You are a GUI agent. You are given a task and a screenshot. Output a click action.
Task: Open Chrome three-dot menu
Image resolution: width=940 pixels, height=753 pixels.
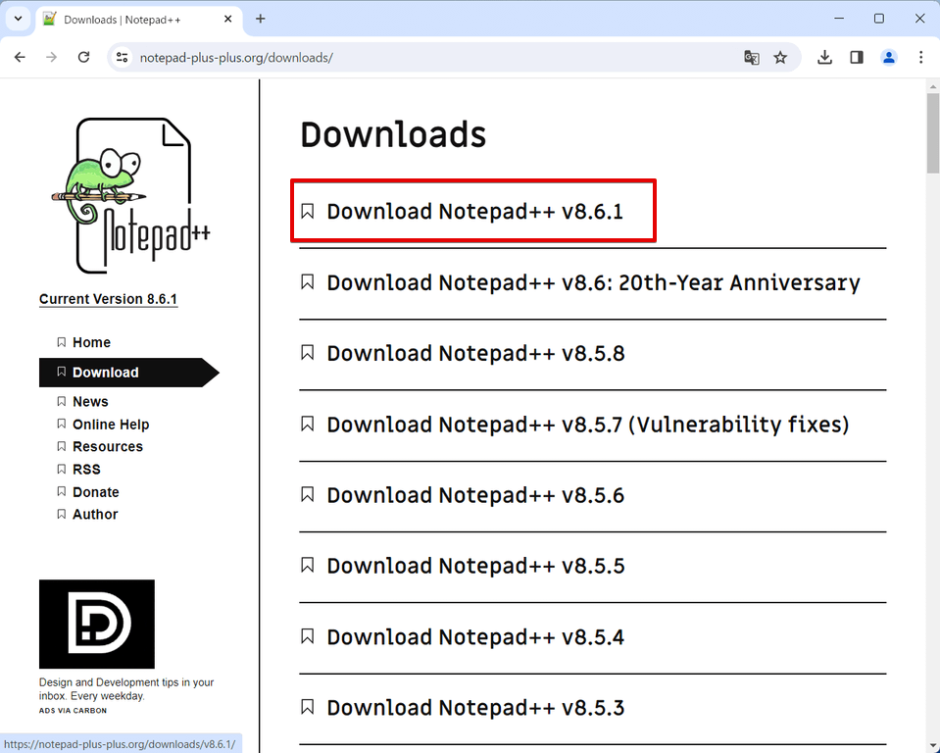tap(921, 58)
